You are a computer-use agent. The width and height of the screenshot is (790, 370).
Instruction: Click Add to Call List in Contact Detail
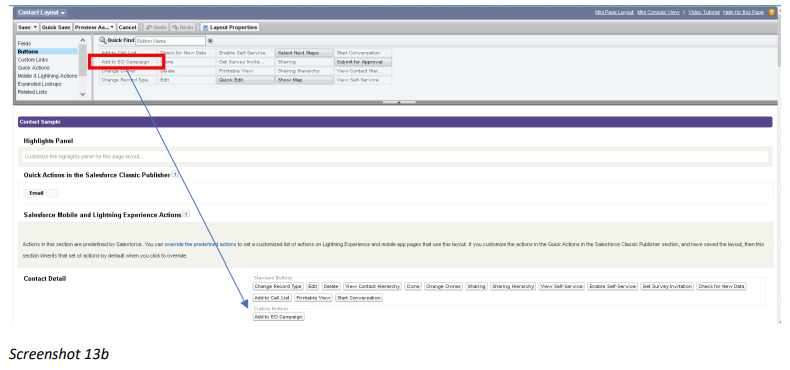point(272,298)
